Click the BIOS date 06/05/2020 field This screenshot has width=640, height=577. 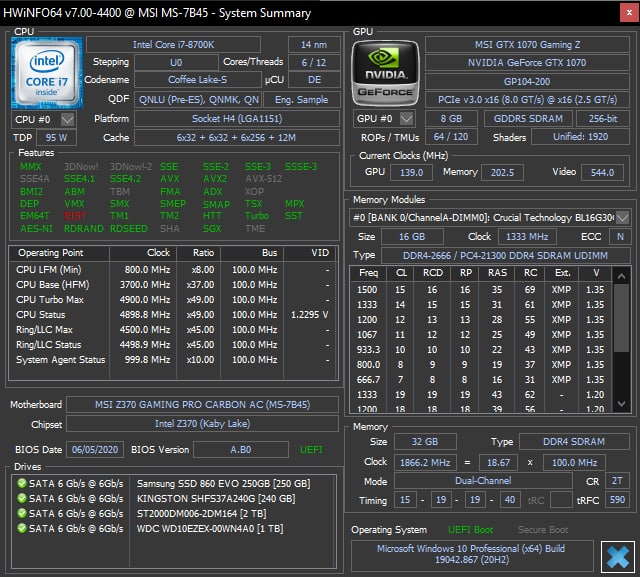pos(95,450)
